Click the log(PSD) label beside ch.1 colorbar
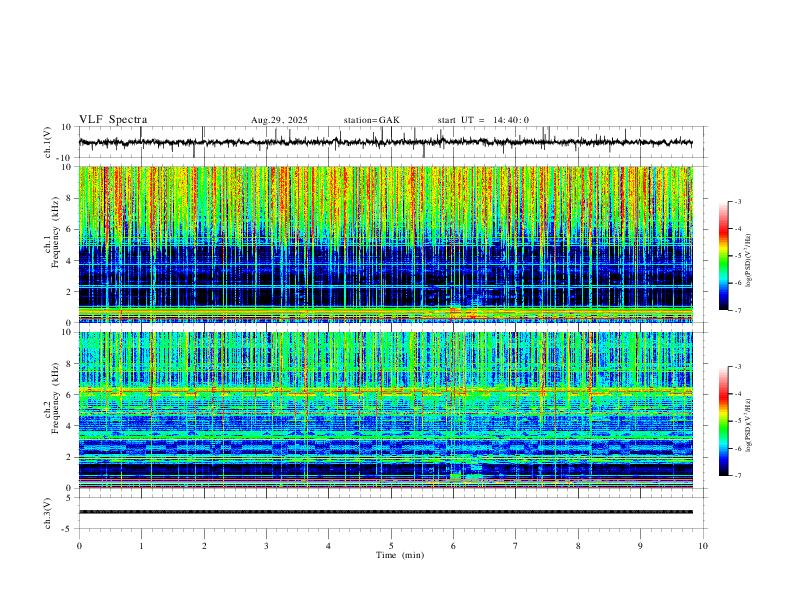This screenshot has height=612, width=792. tap(749, 260)
